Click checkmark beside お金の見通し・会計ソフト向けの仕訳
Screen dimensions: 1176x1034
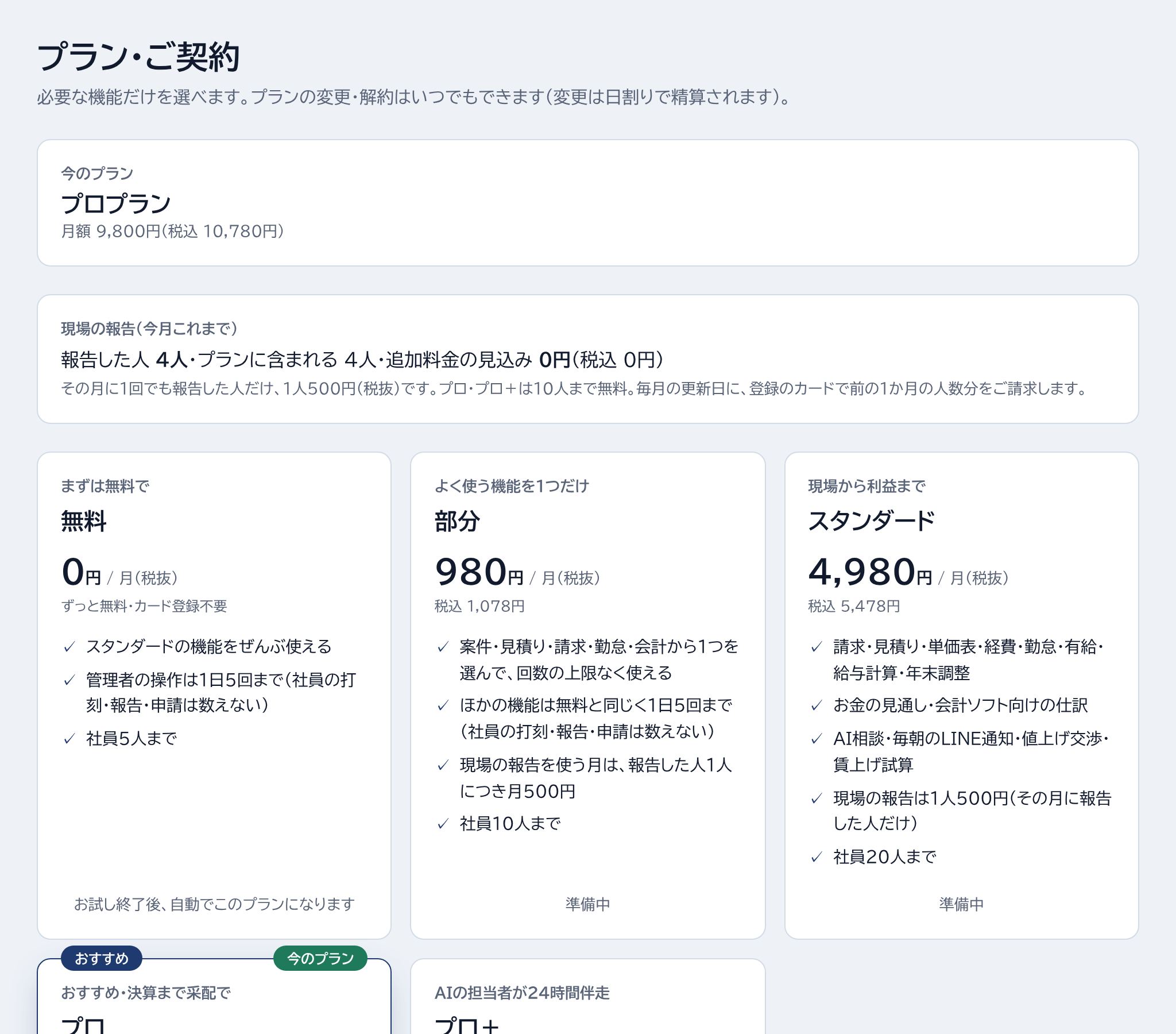817,705
